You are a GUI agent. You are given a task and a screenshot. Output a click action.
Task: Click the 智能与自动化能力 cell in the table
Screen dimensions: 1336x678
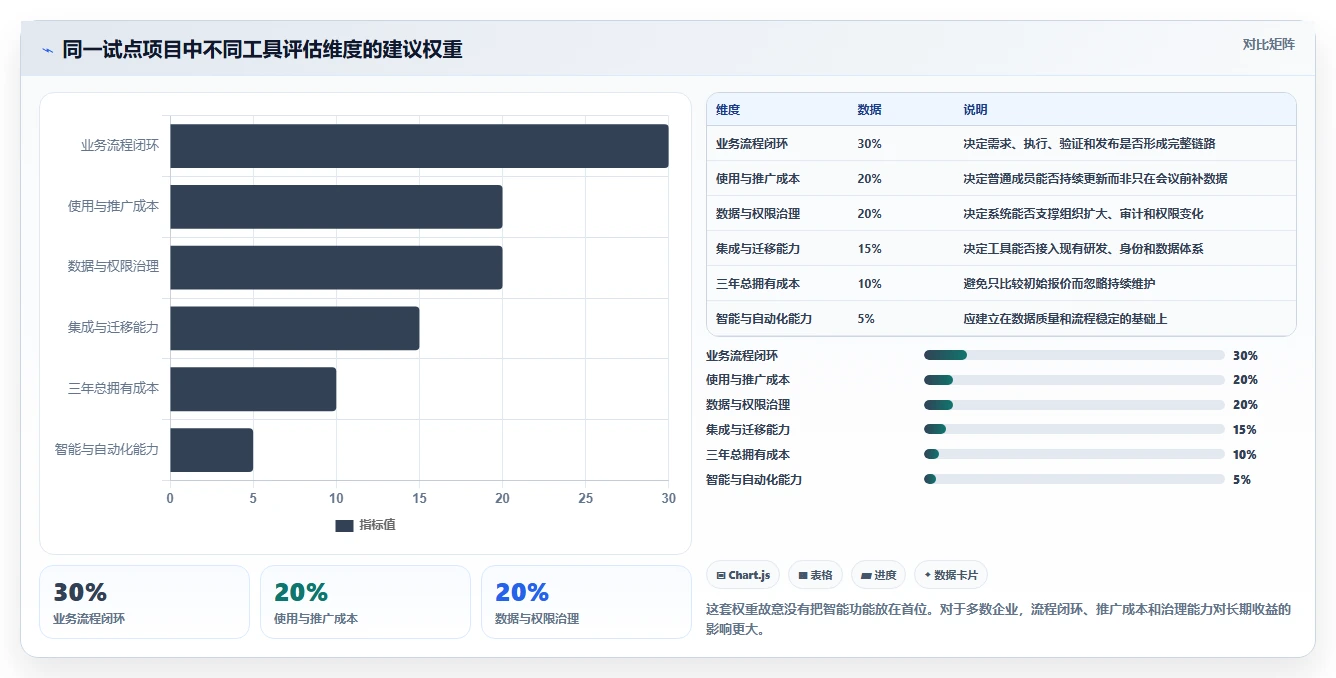[x=764, y=319]
